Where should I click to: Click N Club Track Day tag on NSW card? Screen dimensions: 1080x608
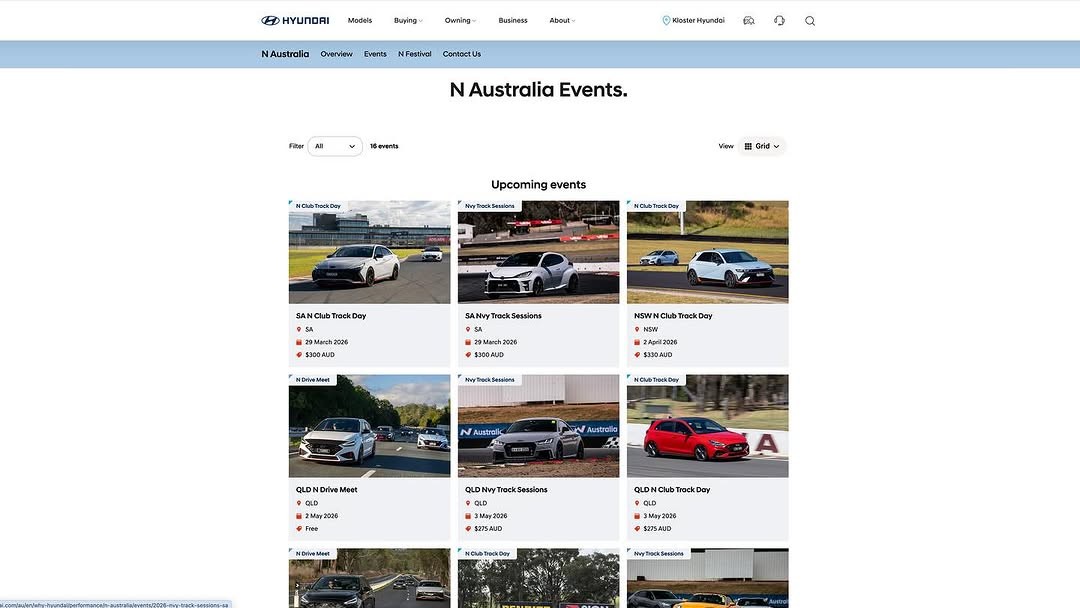click(656, 206)
